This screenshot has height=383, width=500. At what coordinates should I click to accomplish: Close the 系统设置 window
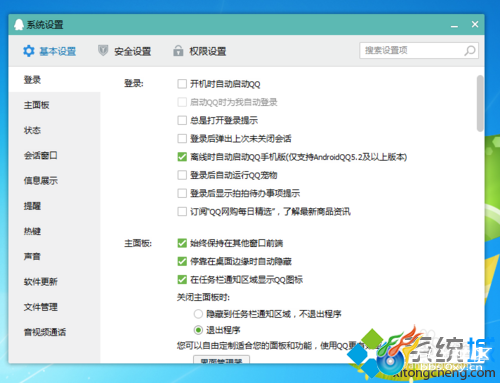[x=475, y=24]
